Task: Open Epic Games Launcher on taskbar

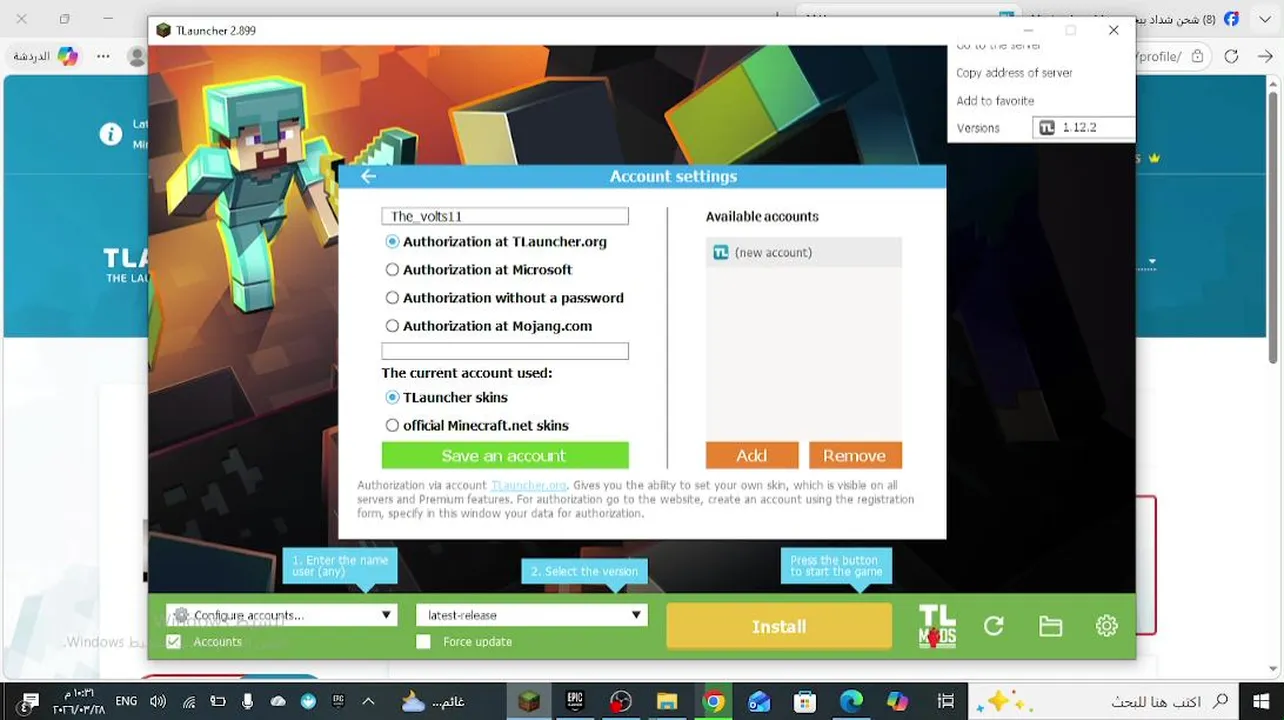Action: click(x=575, y=702)
